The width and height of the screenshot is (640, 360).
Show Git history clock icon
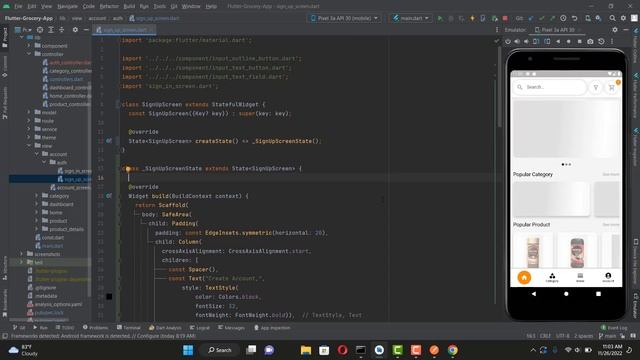(x=563, y=18)
